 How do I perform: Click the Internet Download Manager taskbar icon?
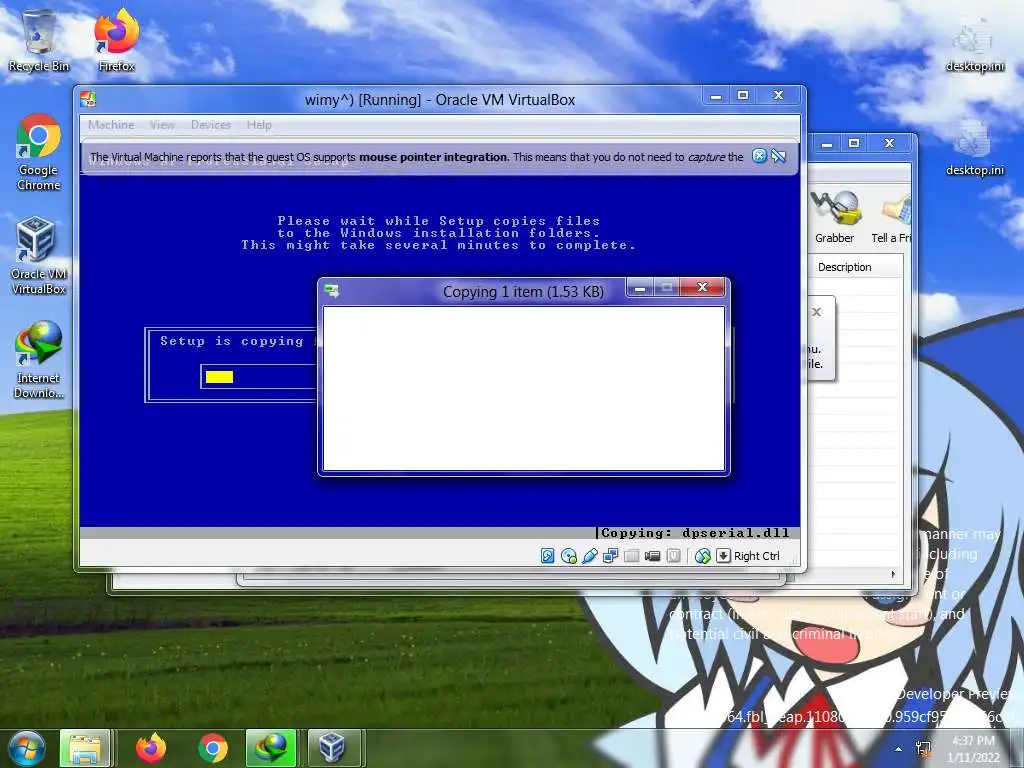pos(270,748)
